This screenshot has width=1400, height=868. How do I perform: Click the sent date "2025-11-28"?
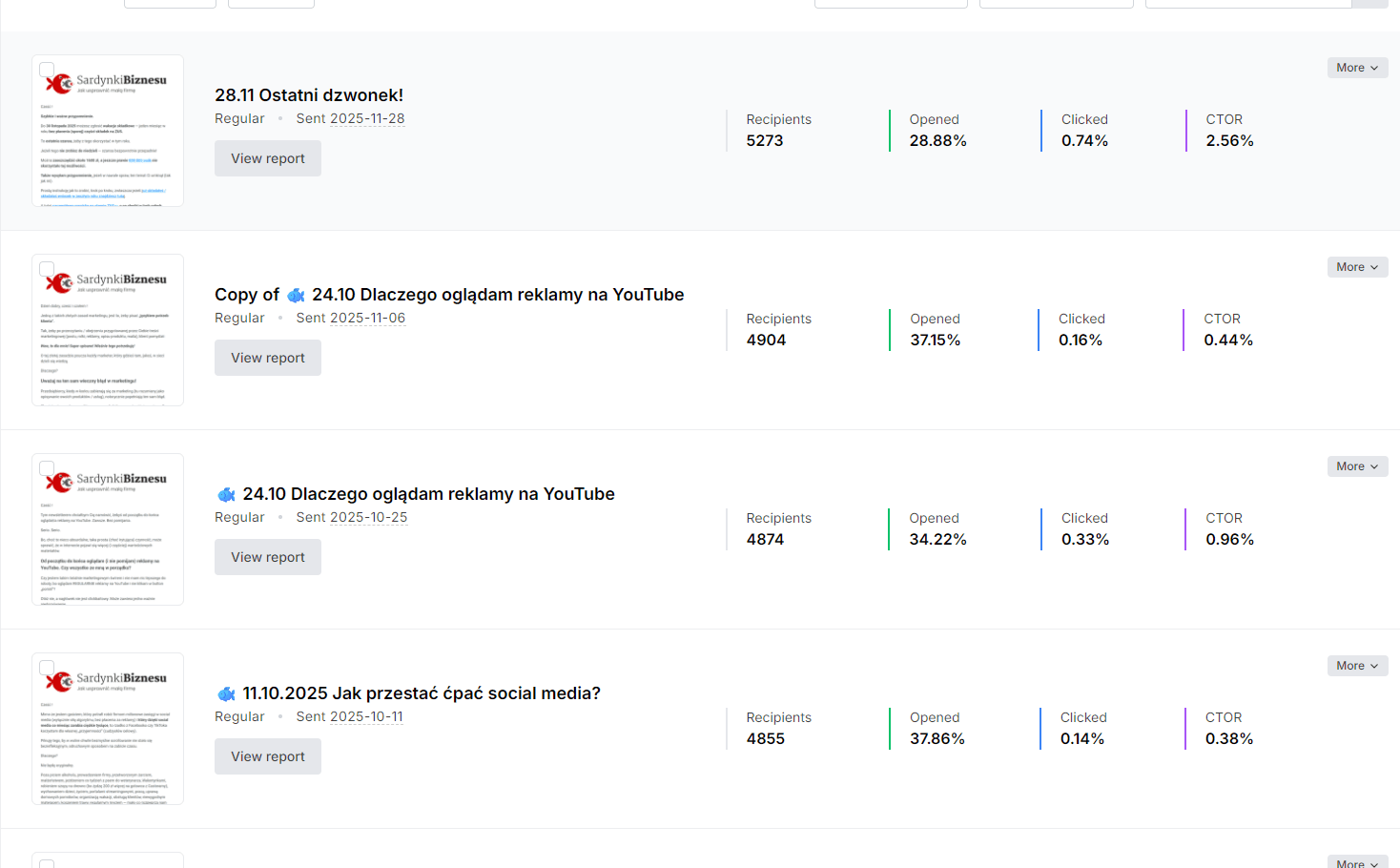click(367, 119)
